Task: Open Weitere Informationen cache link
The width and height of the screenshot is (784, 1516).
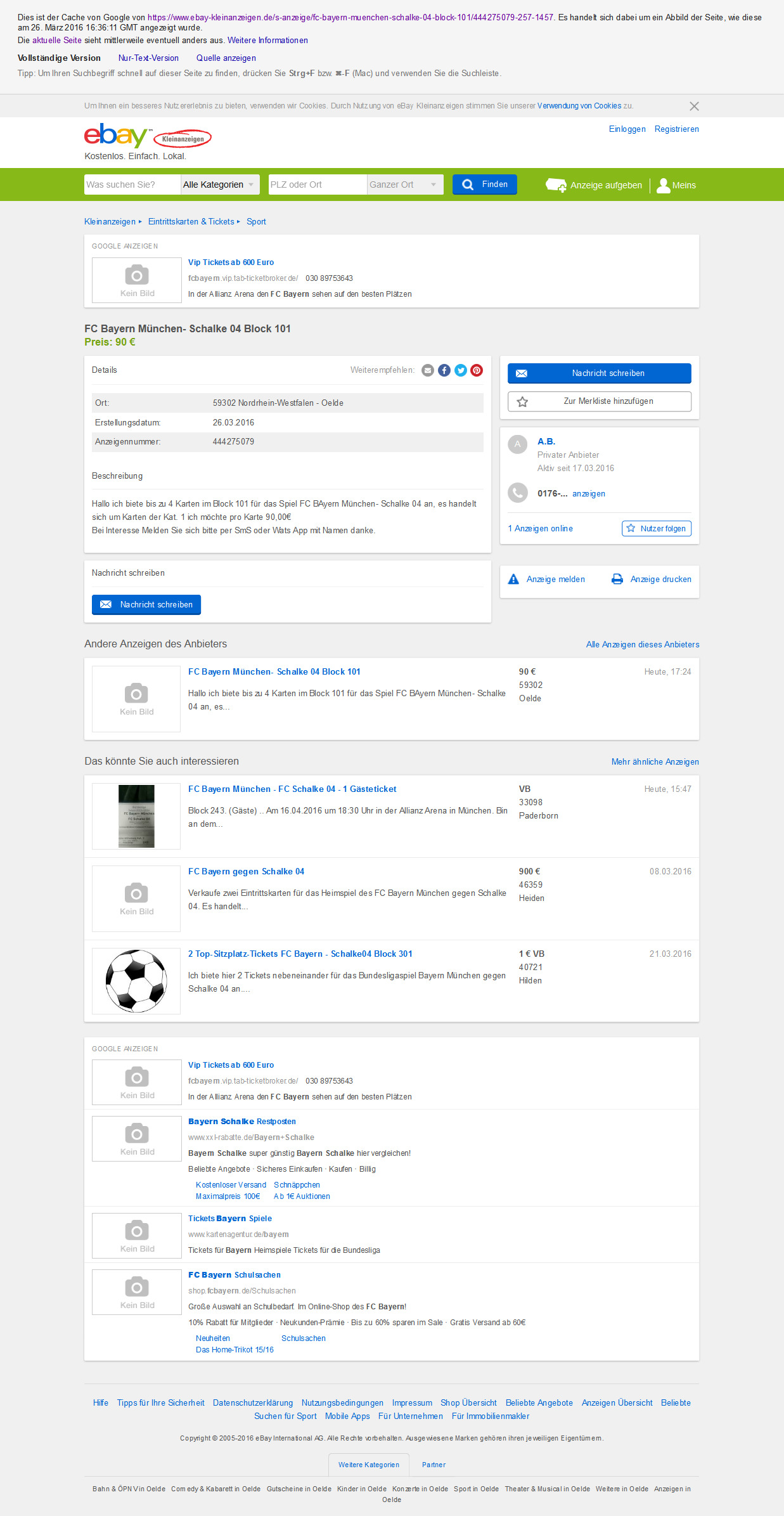Action: [267, 40]
